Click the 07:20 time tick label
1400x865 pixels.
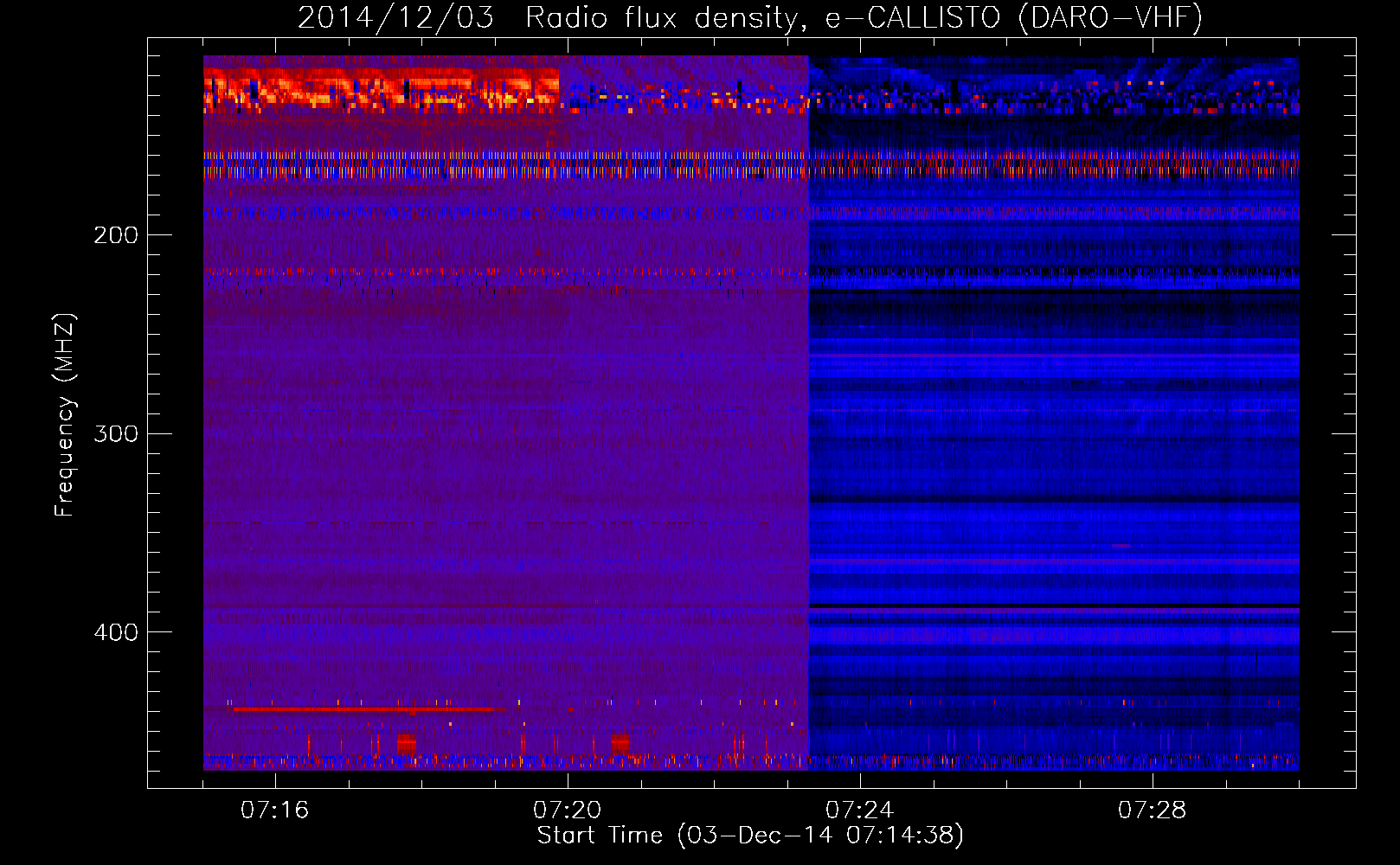point(567,811)
